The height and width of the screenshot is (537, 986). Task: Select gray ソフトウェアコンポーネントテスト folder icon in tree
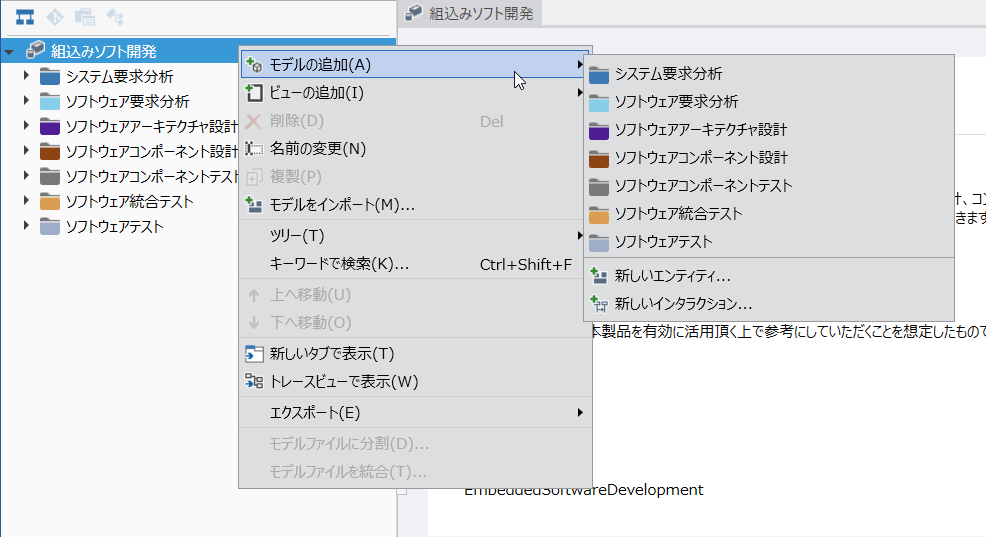(x=50, y=177)
